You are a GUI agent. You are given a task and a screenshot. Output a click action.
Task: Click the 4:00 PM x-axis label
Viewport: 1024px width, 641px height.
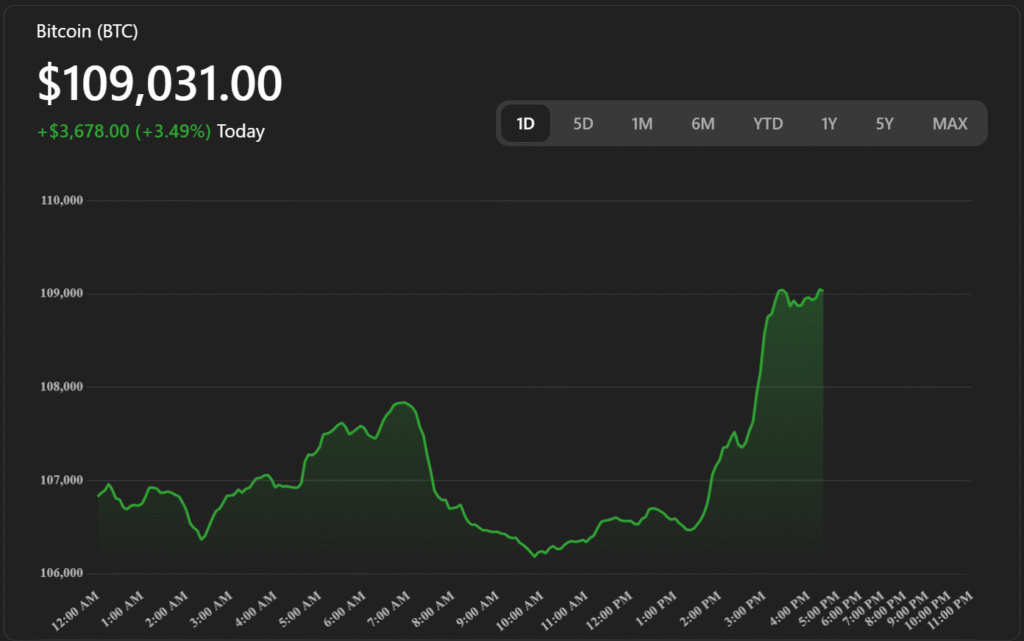click(x=790, y=609)
